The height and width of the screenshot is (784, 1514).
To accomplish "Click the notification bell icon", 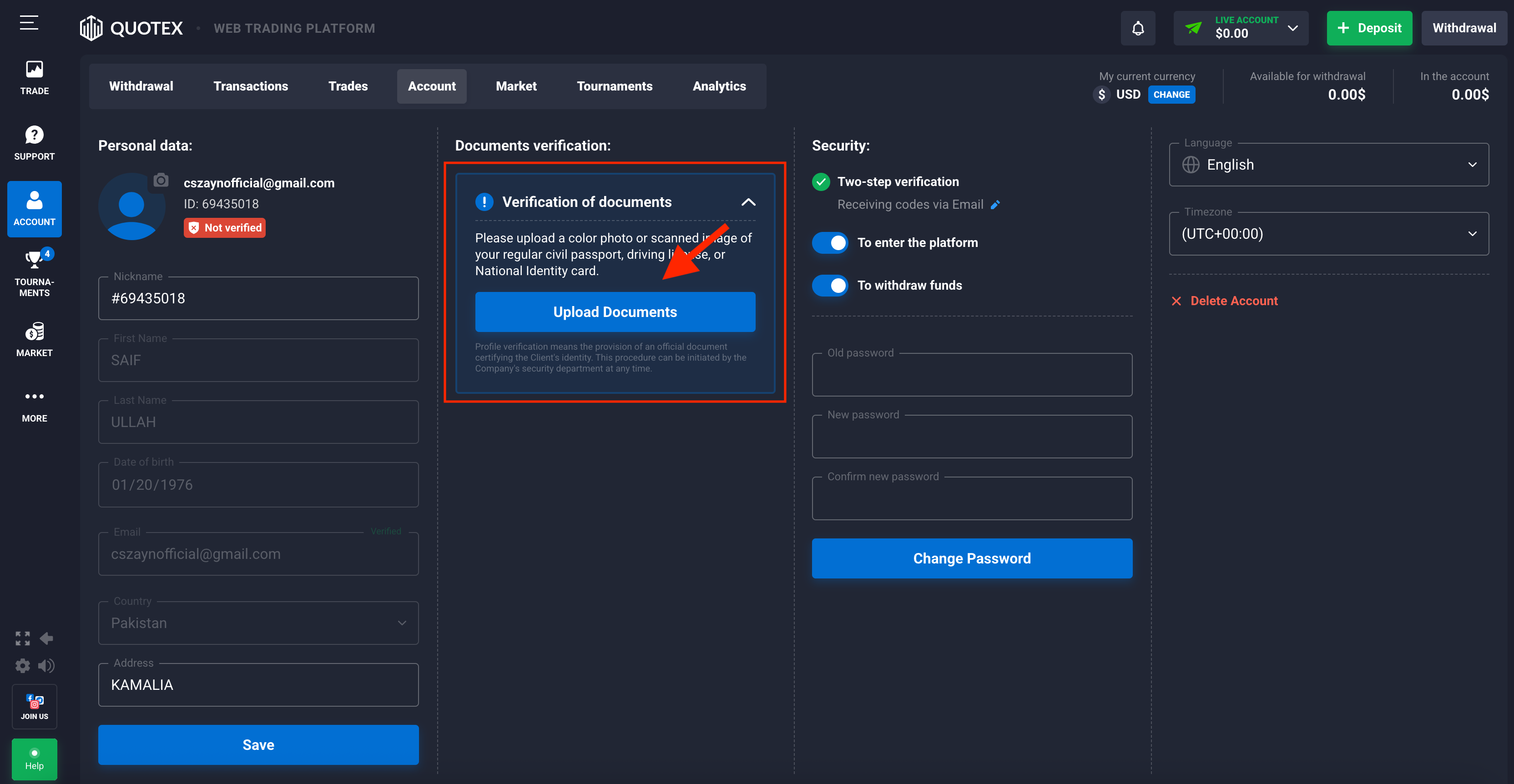I will pos(1137,28).
